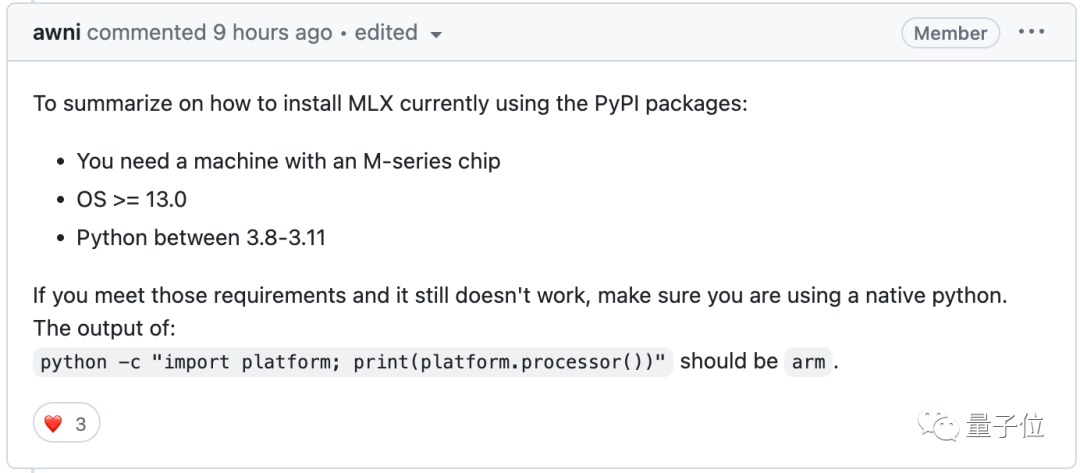Click the WeChat logo watermark icon
Viewport: 1080px width, 473px height.
[938, 427]
